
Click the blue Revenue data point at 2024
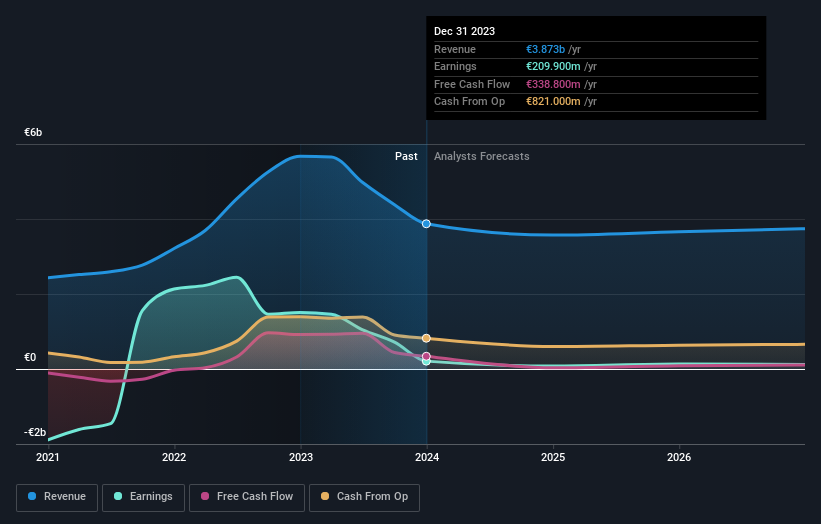426,224
